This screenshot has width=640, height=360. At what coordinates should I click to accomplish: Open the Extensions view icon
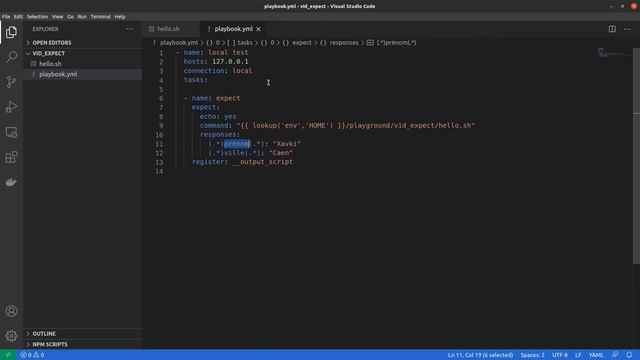pos(11,157)
